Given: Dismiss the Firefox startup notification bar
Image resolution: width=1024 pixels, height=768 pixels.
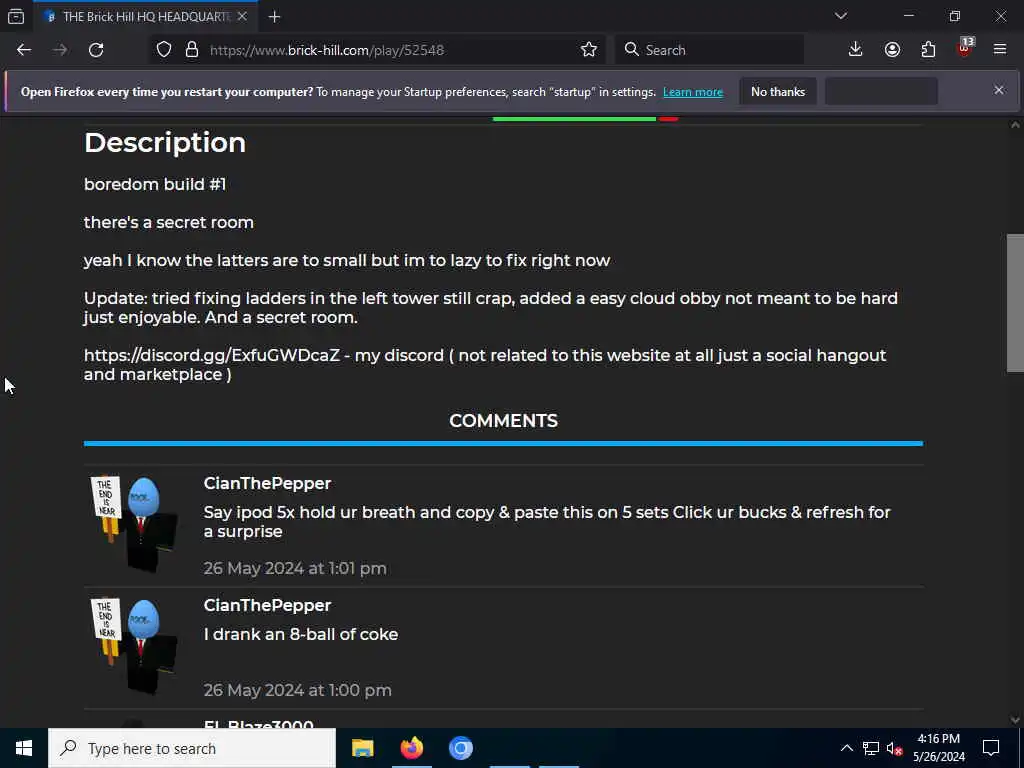Looking at the screenshot, I should (999, 90).
